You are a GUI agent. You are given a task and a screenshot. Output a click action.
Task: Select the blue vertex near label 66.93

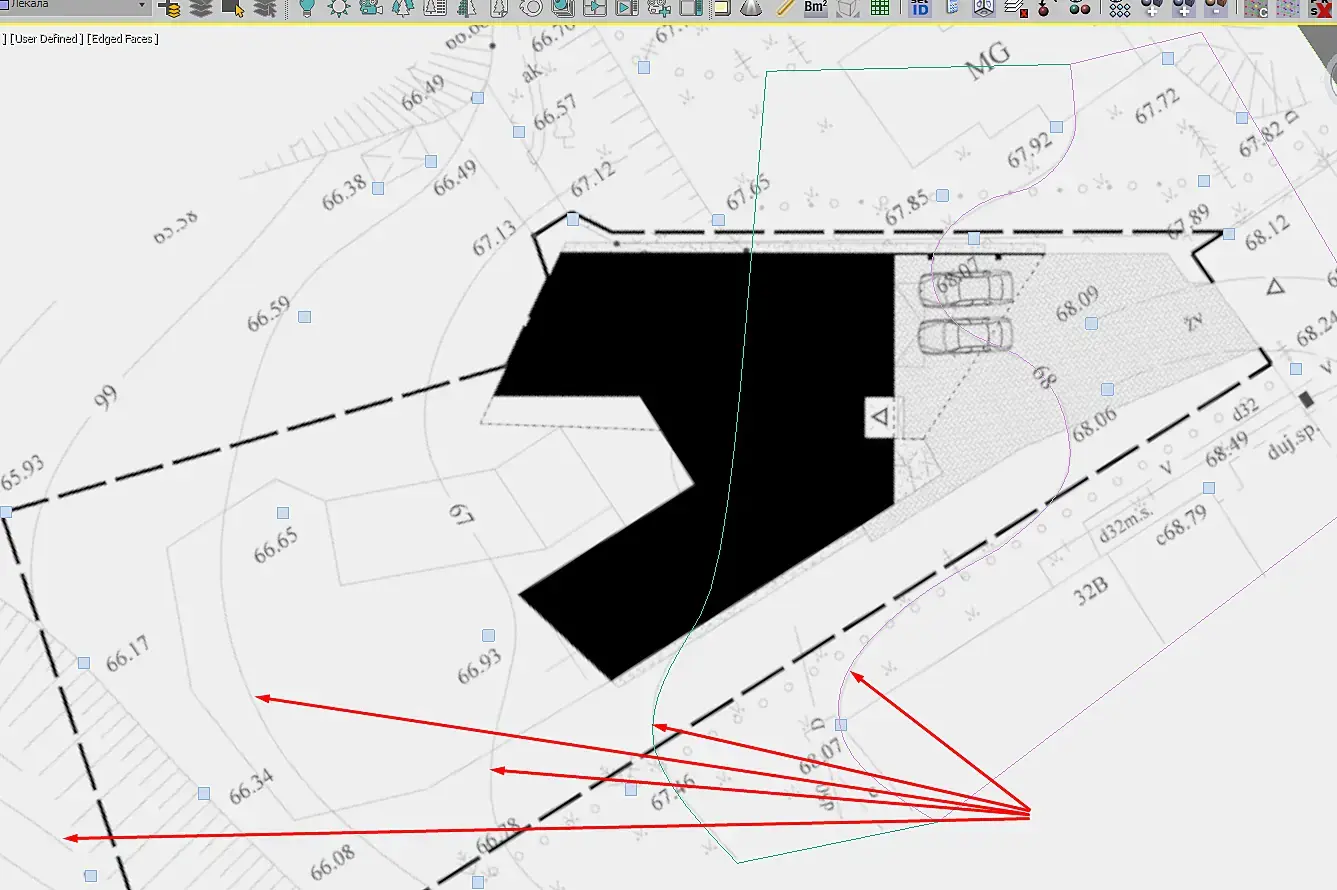coord(489,636)
